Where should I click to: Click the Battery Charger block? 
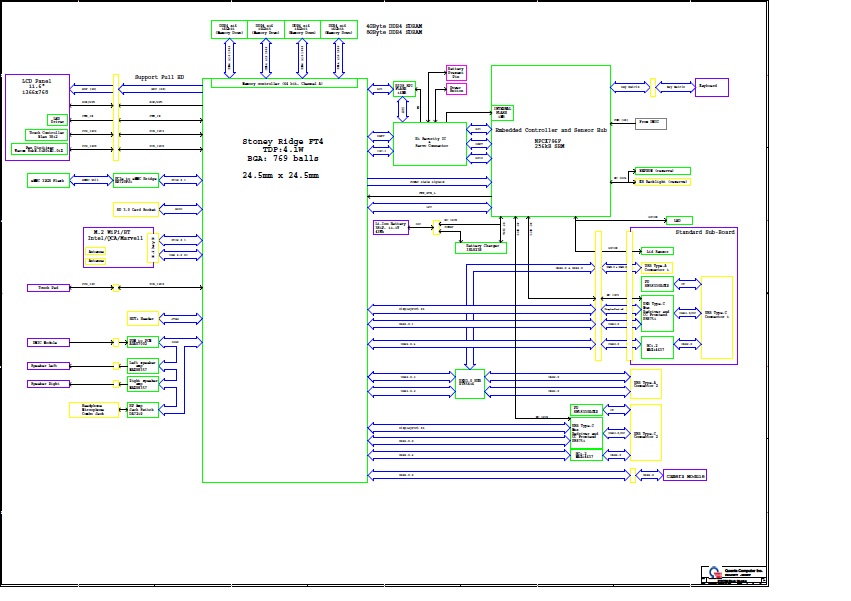(x=480, y=247)
